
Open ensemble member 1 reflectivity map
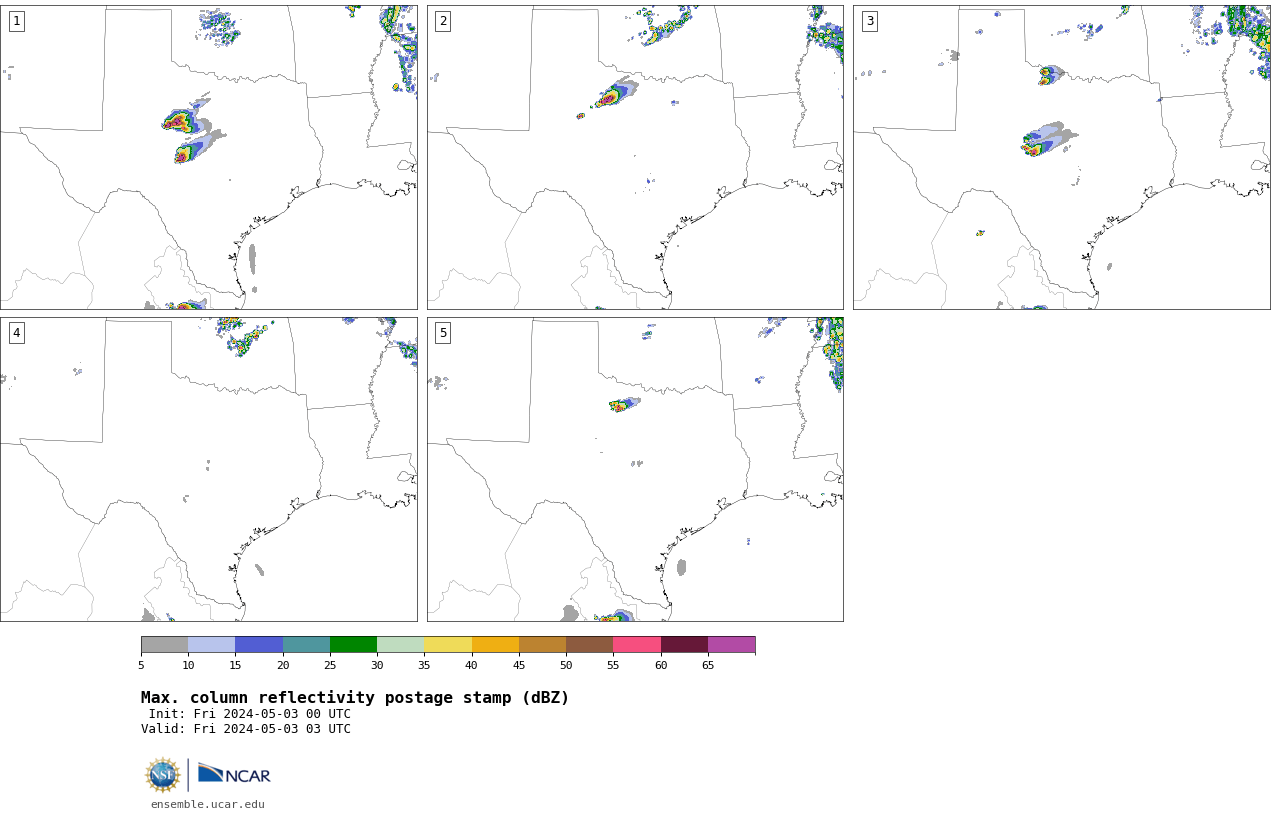point(209,157)
